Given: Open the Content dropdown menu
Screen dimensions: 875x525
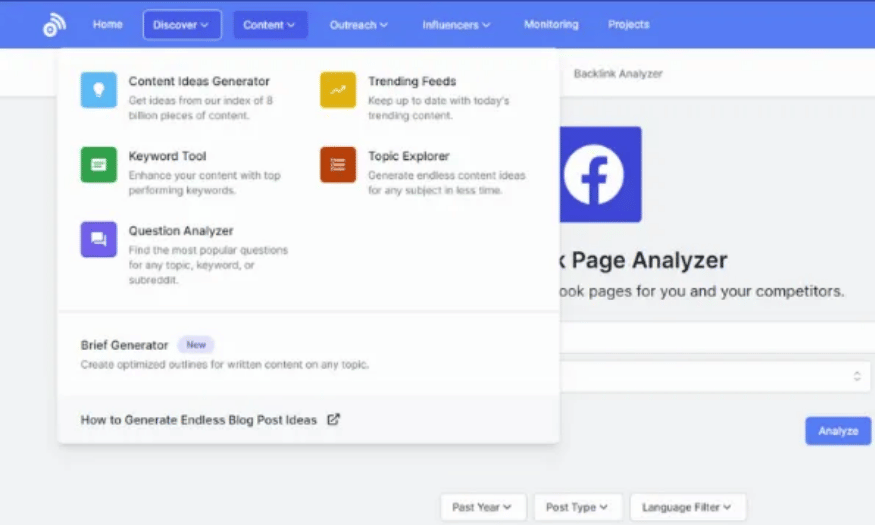Looking at the screenshot, I should click(x=270, y=25).
